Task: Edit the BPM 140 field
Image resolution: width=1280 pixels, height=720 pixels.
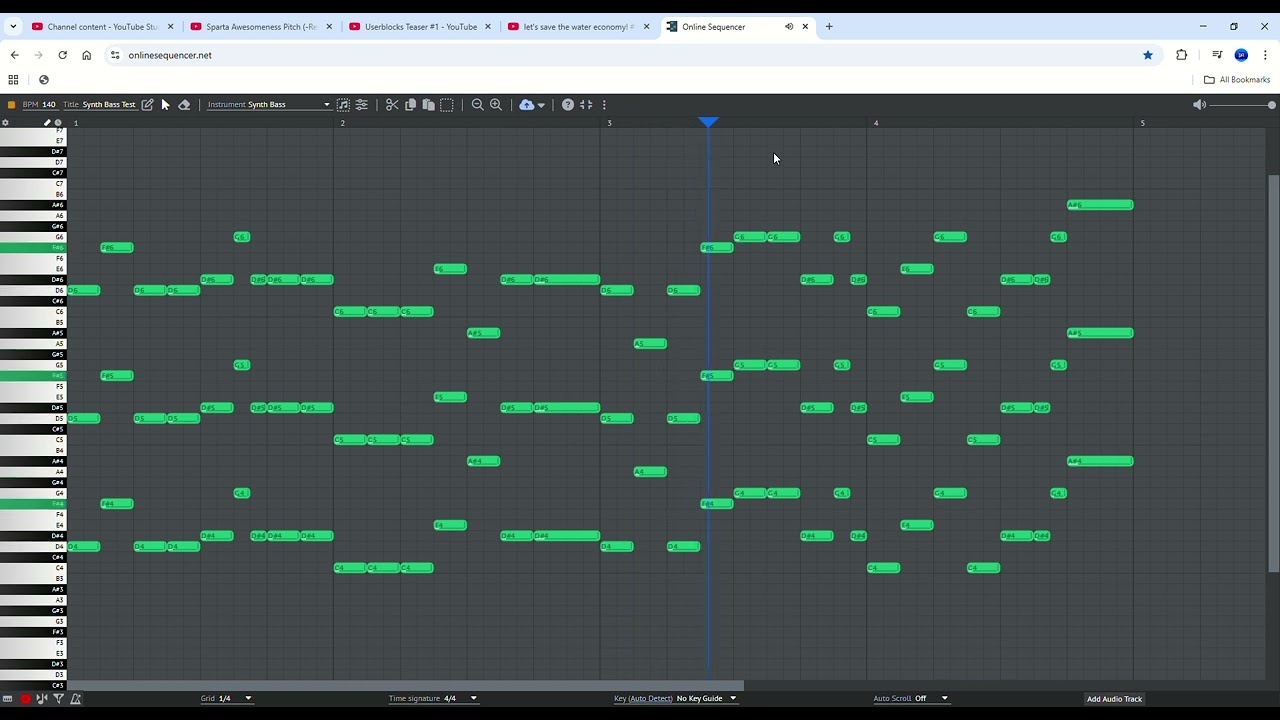Action: pyautogui.click(x=40, y=104)
